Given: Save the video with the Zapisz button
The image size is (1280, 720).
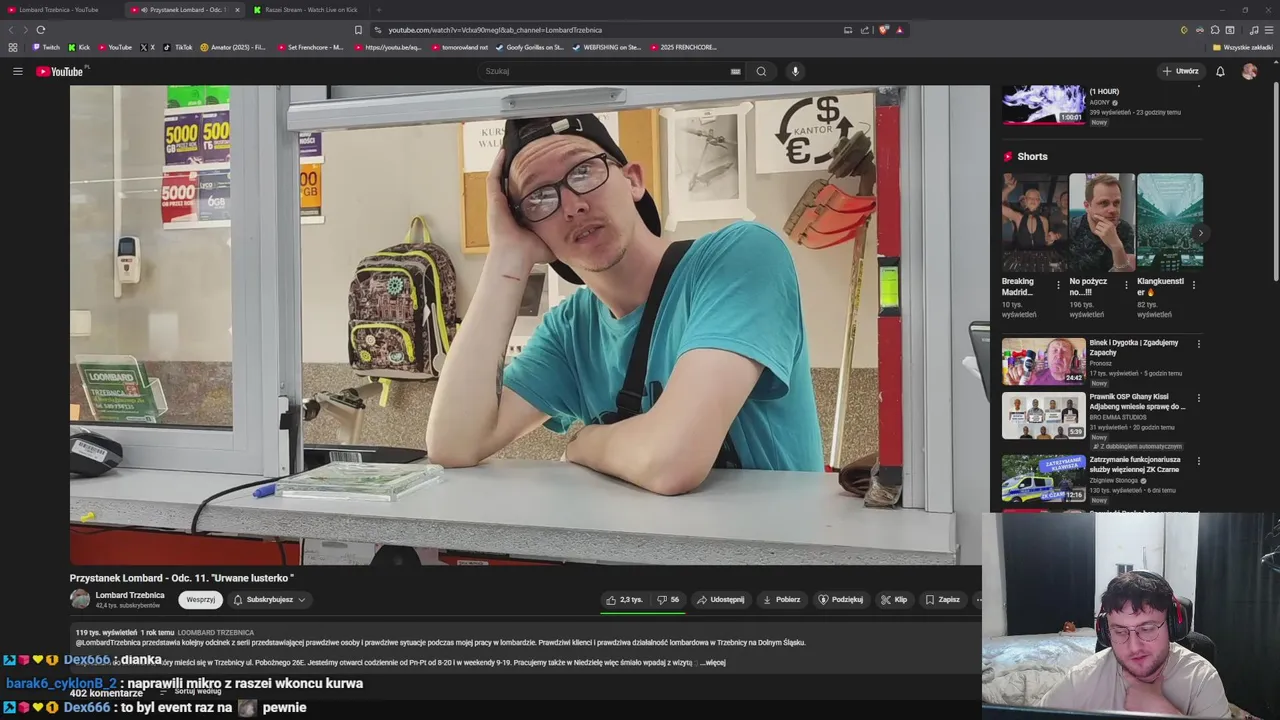Looking at the screenshot, I should pos(942,600).
